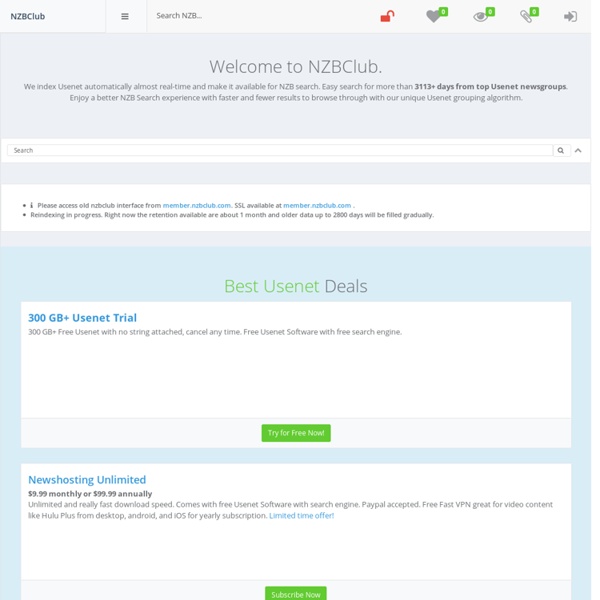
Task: Click the main Search input box
Action: click(x=280, y=150)
